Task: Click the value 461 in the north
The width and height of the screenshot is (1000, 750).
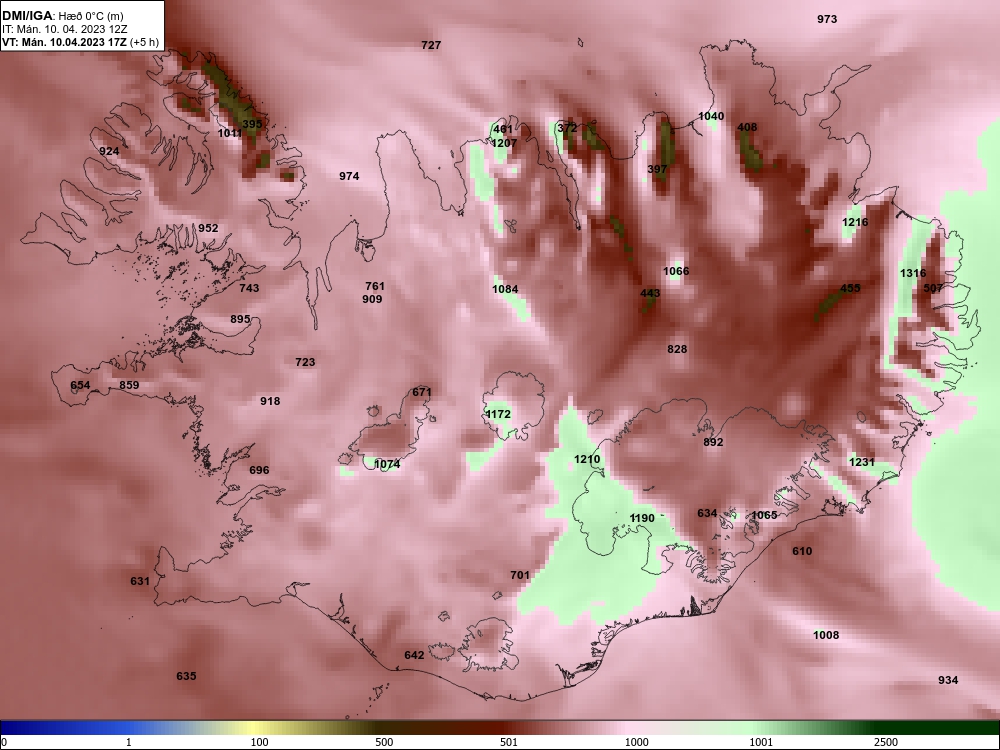Action: 503,130
